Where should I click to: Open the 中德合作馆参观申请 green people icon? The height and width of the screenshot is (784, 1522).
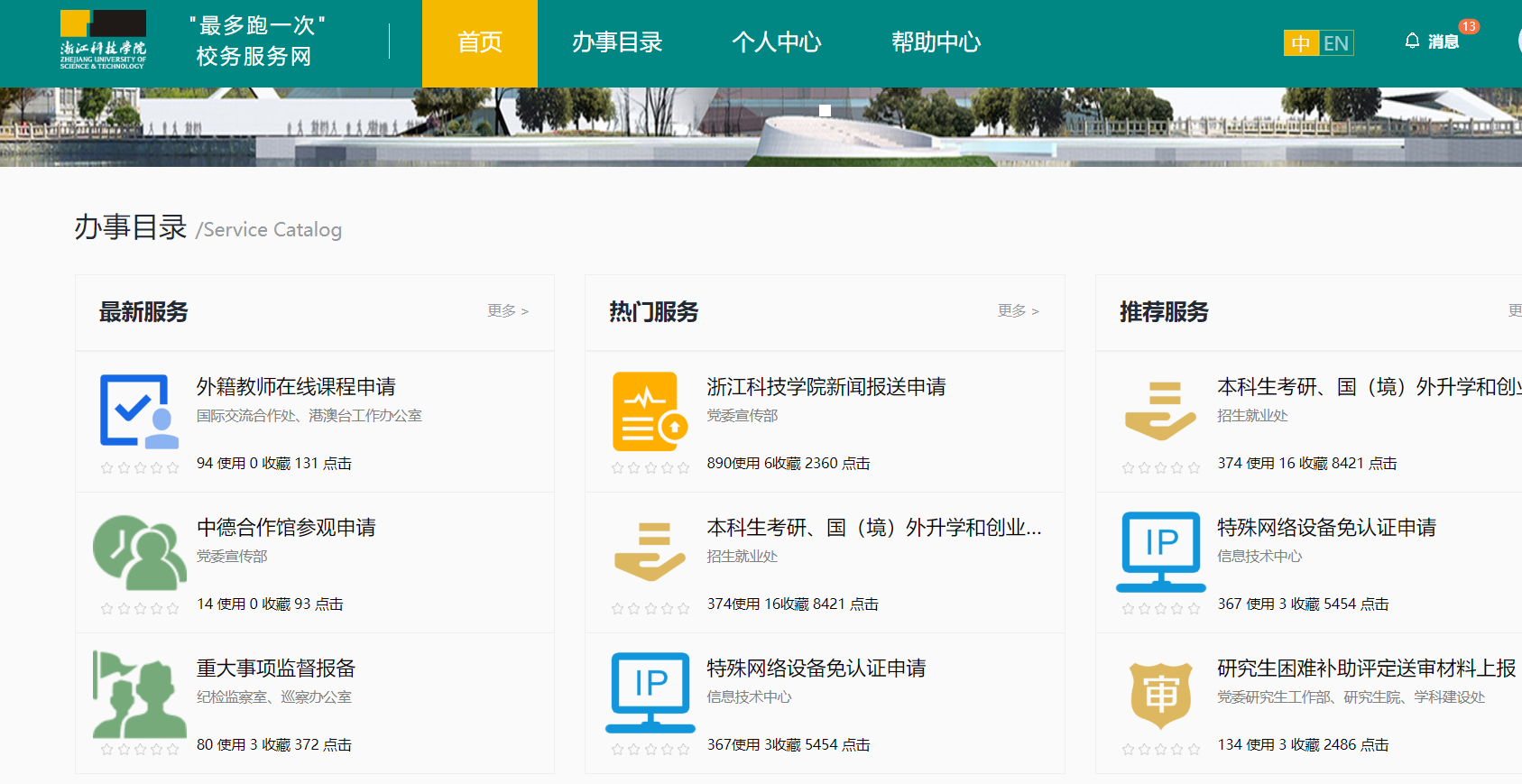[x=140, y=552]
